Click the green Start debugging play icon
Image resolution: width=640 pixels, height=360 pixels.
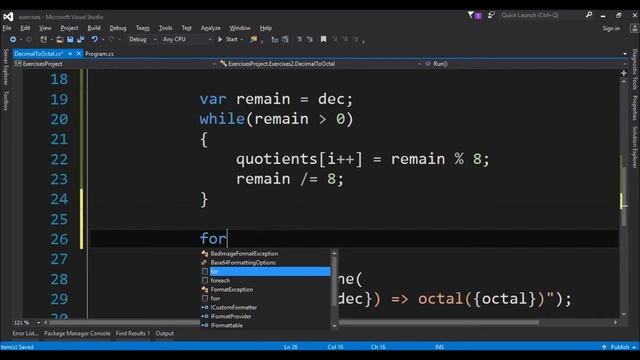pos(220,40)
